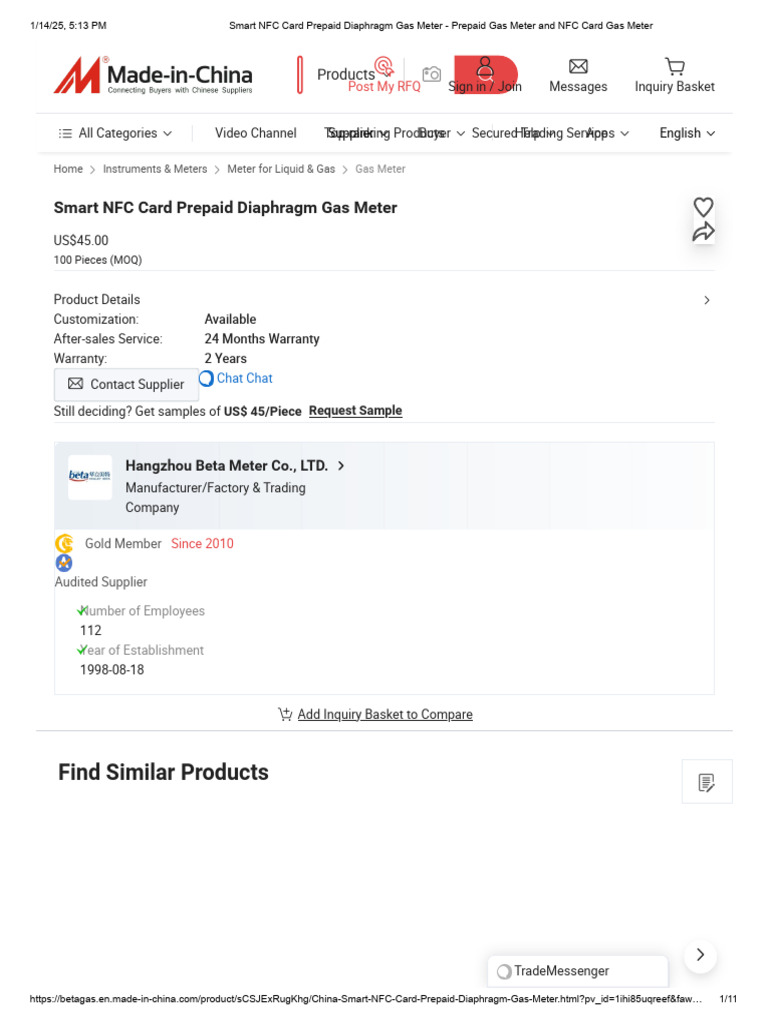
Task: Go to Instruments & Meters breadcrumb
Action: click(x=155, y=169)
